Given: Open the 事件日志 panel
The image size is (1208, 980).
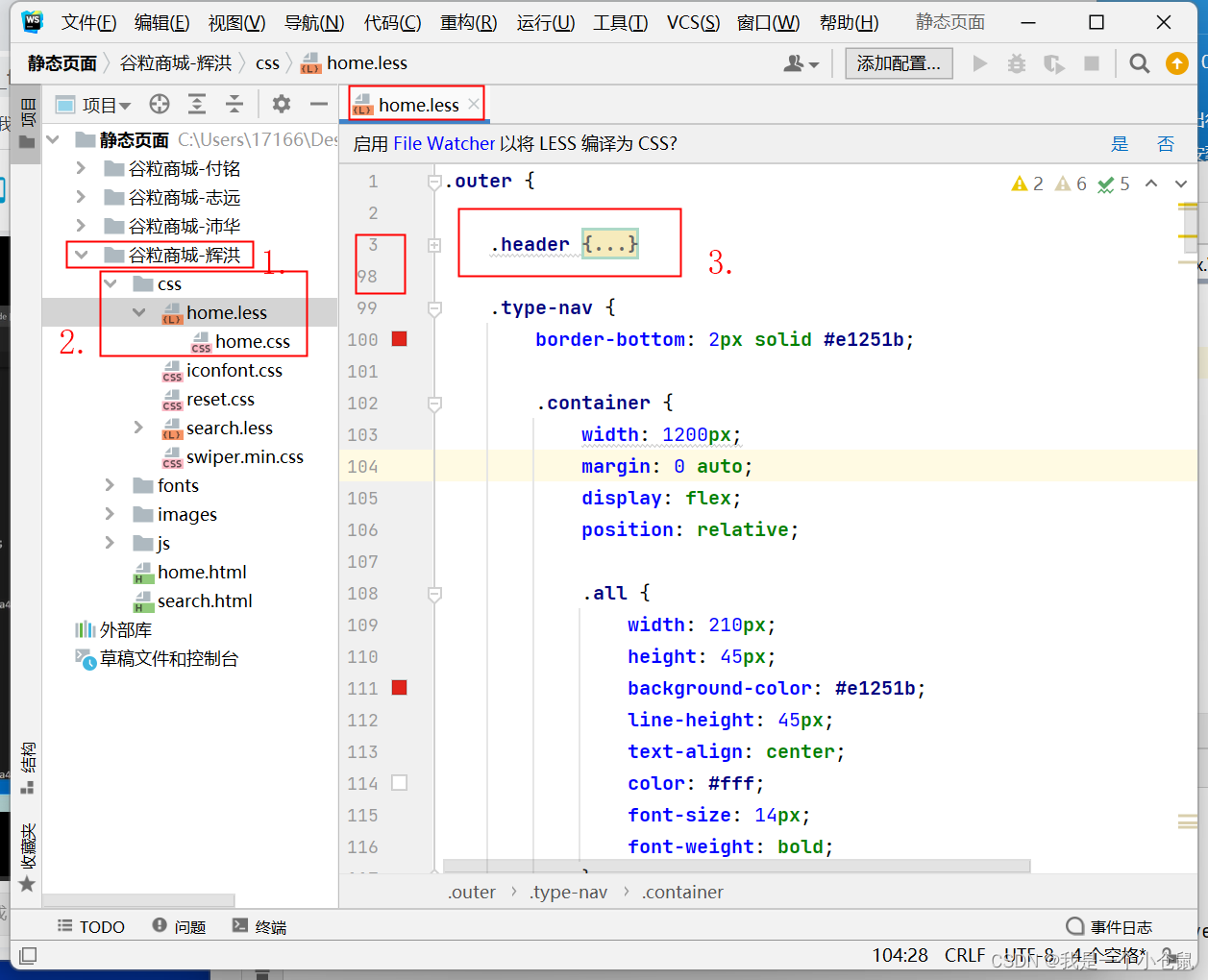Looking at the screenshot, I should point(1110,926).
